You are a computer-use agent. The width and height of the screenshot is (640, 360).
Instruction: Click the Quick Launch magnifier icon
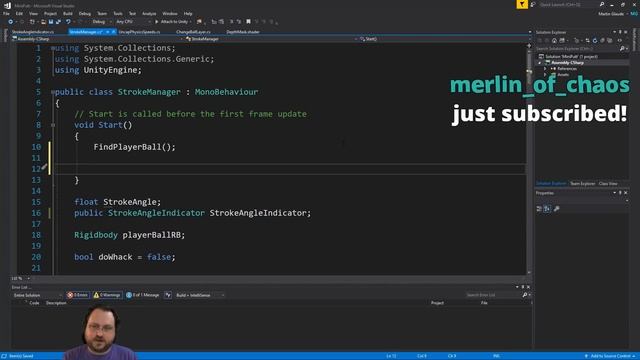pos(602,4)
